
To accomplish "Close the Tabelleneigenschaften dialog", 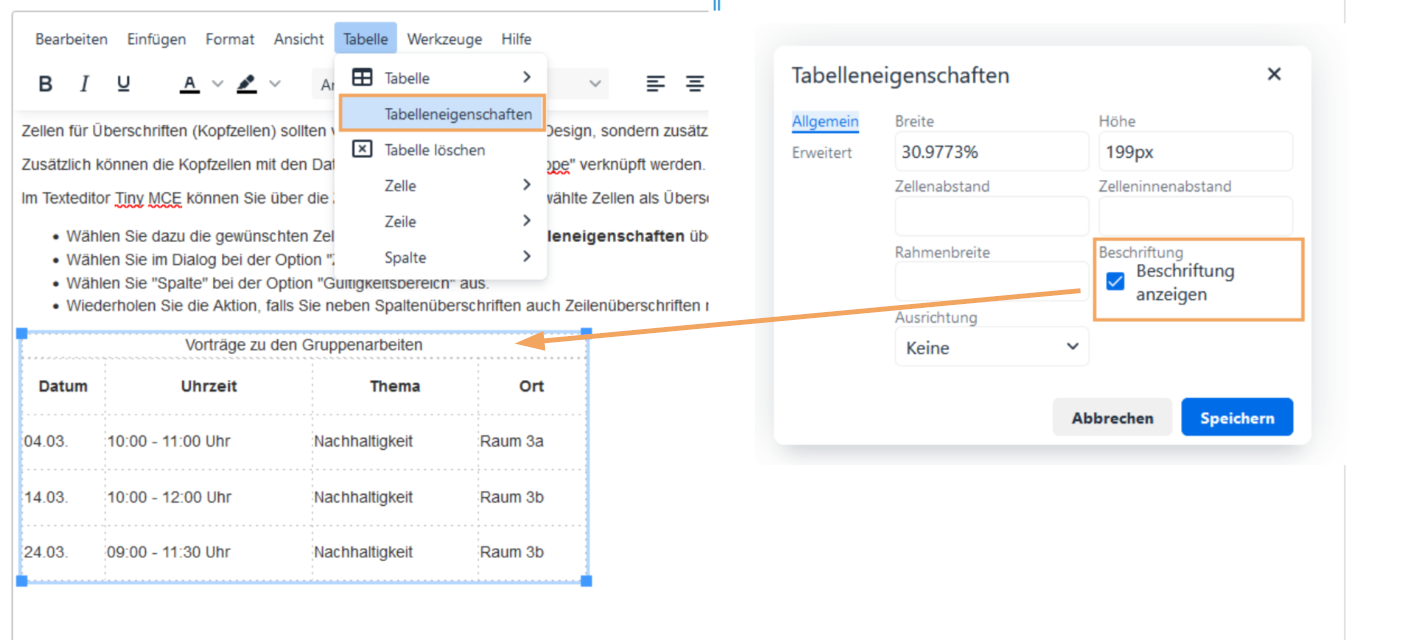I will tap(1274, 74).
